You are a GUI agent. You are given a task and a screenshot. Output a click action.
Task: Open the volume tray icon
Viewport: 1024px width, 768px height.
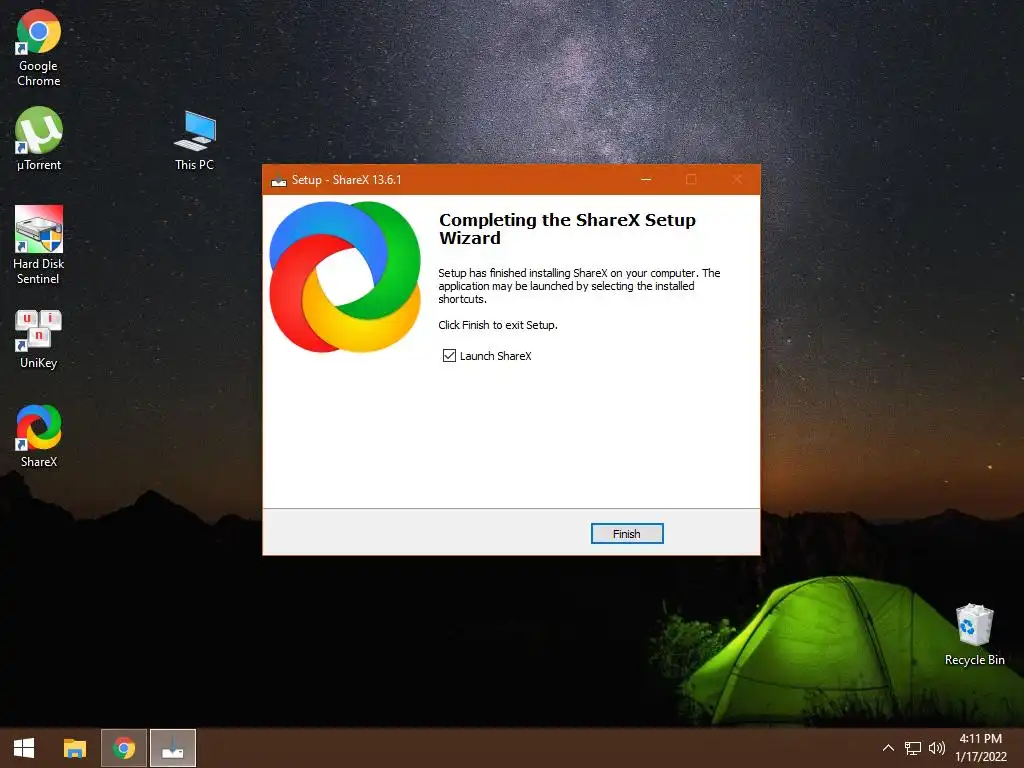pyautogui.click(x=936, y=748)
